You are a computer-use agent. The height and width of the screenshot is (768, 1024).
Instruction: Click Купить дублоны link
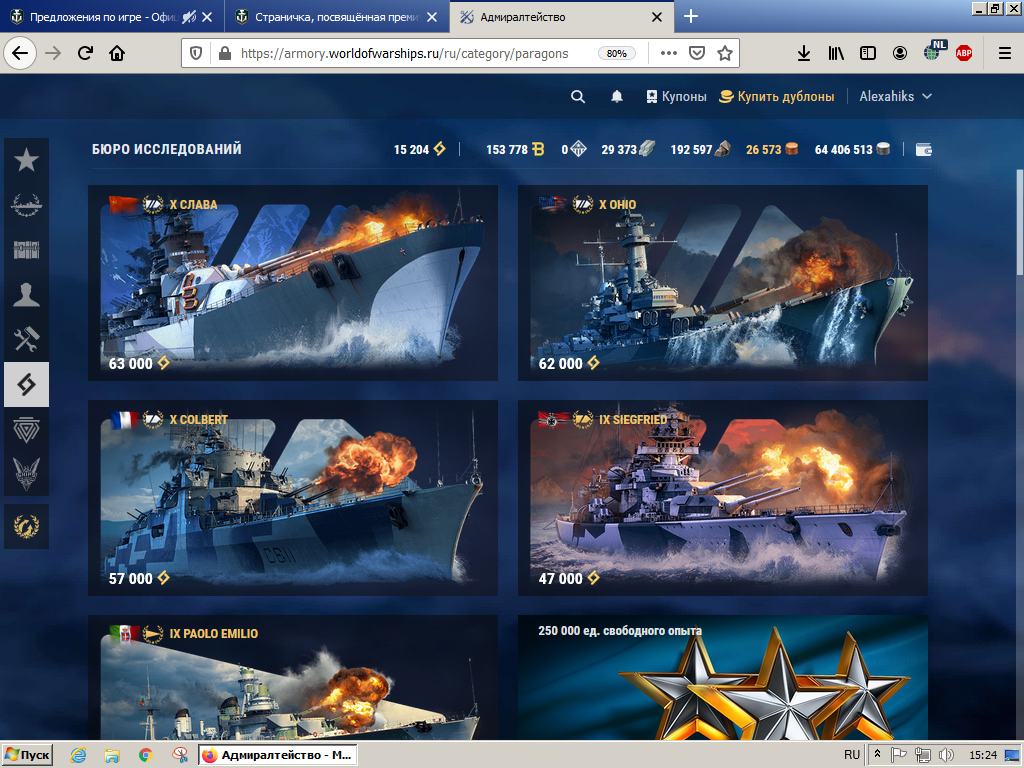coord(776,97)
